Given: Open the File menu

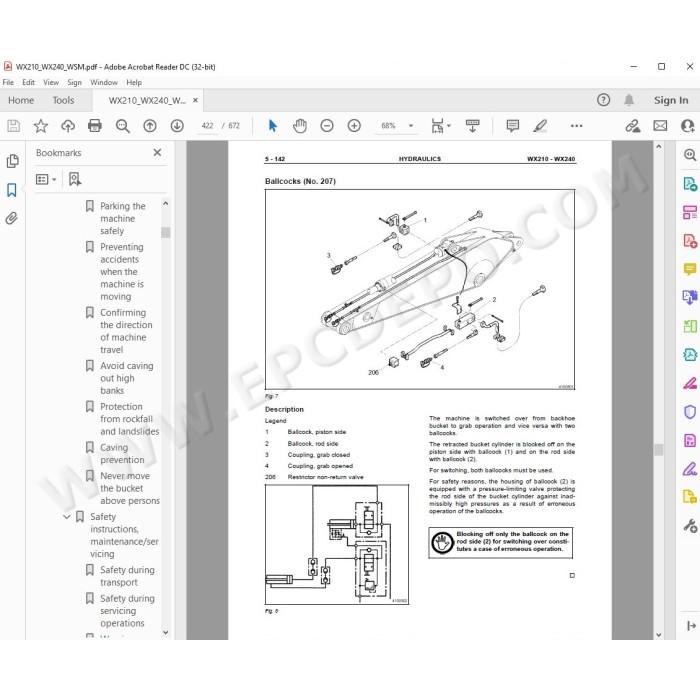Looking at the screenshot, I should click(8, 83).
